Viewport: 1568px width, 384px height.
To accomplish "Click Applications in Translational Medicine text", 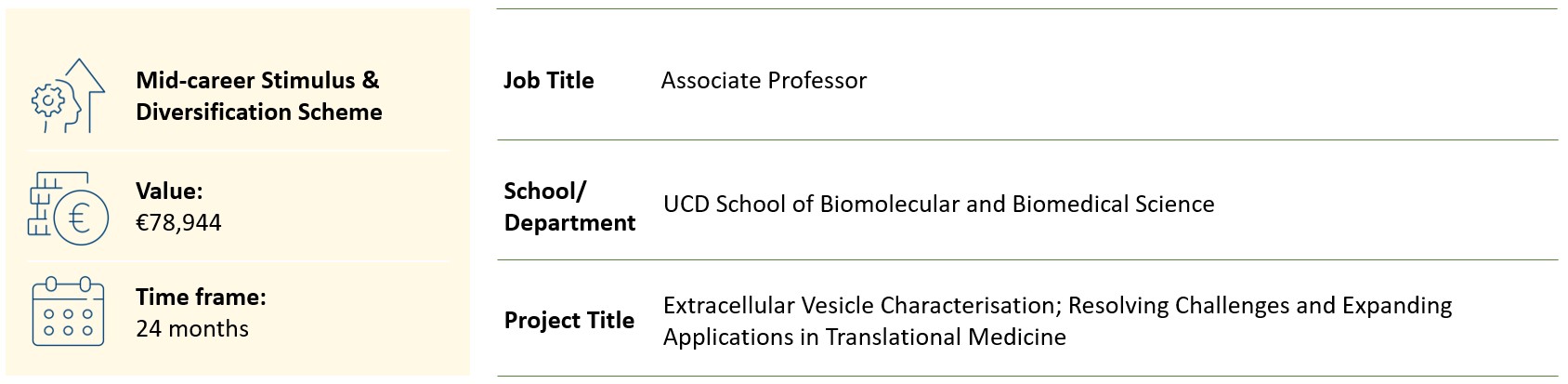I will pyautogui.click(x=864, y=337).
